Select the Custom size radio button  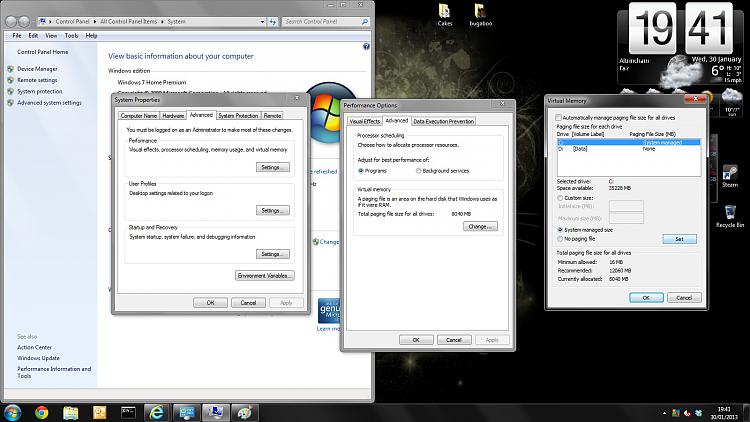point(560,198)
